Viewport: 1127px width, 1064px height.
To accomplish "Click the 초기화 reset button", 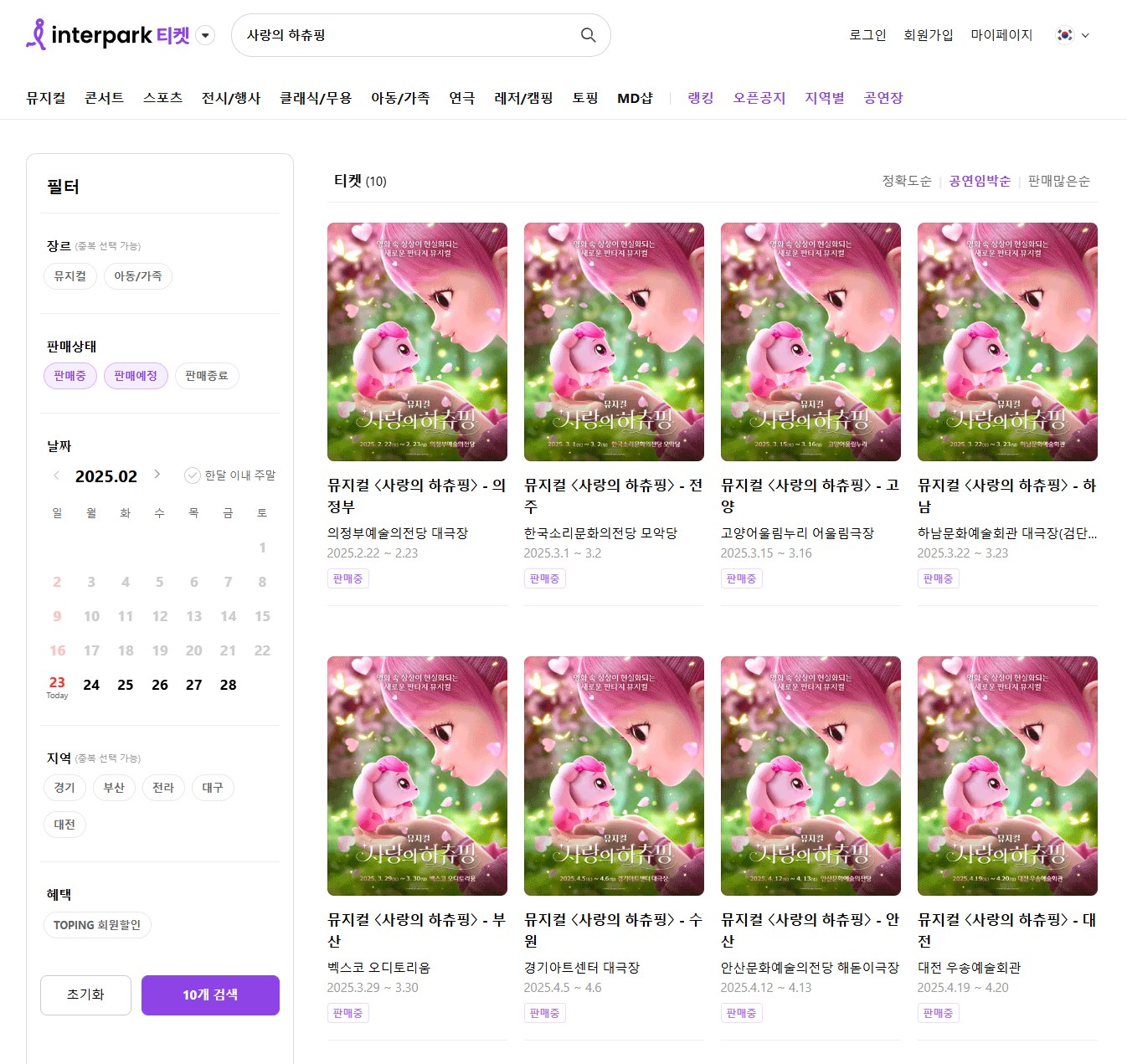I will (85, 995).
